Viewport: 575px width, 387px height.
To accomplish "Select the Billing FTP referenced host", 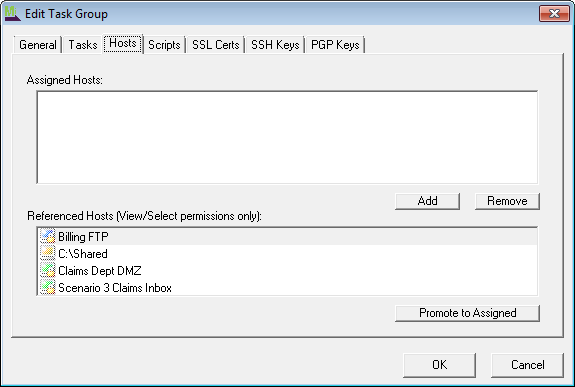I will pos(288,237).
